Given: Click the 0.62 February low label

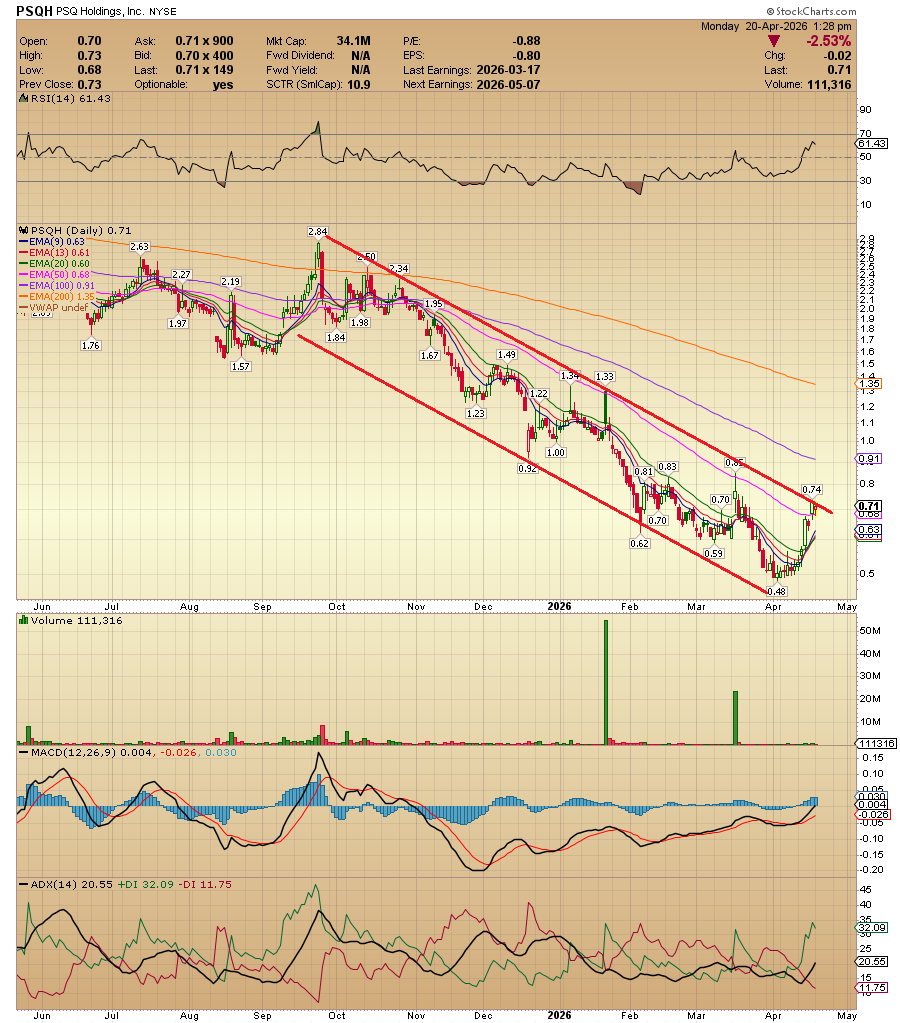Looking at the screenshot, I should pyautogui.click(x=640, y=543).
